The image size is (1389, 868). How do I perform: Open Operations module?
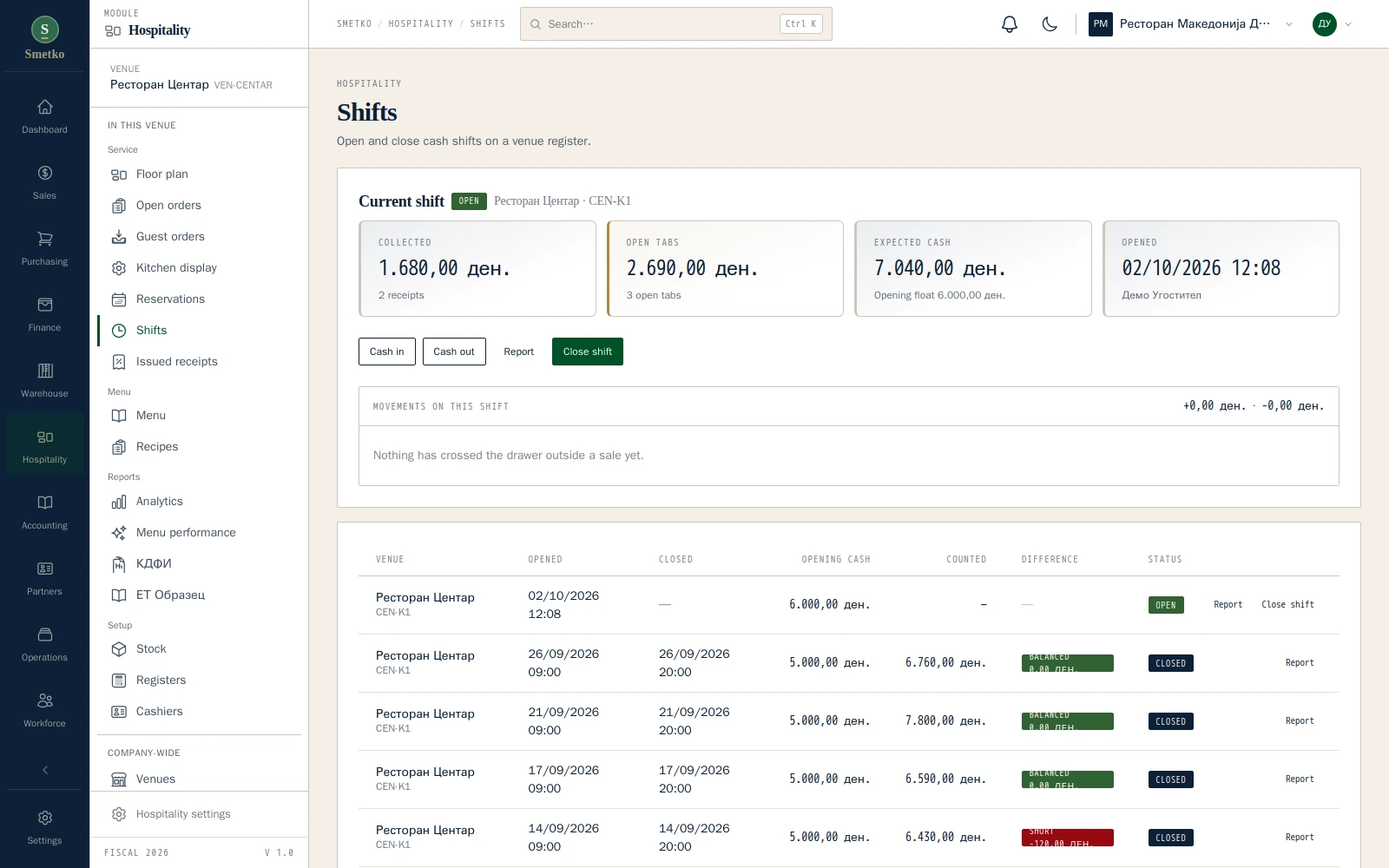pos(45,645)
